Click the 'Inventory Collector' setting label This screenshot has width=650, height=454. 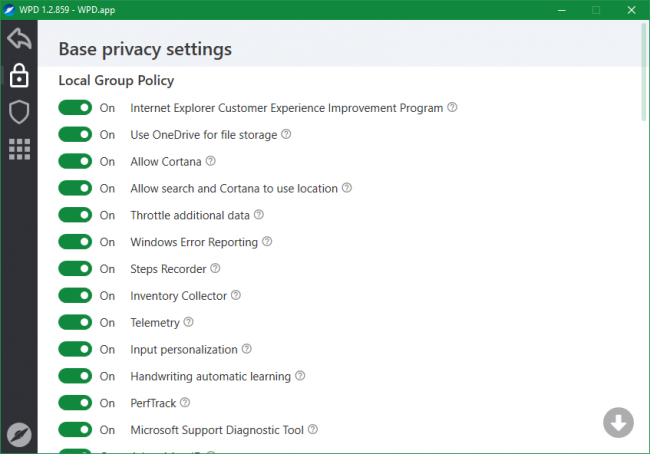pos(178,296)
